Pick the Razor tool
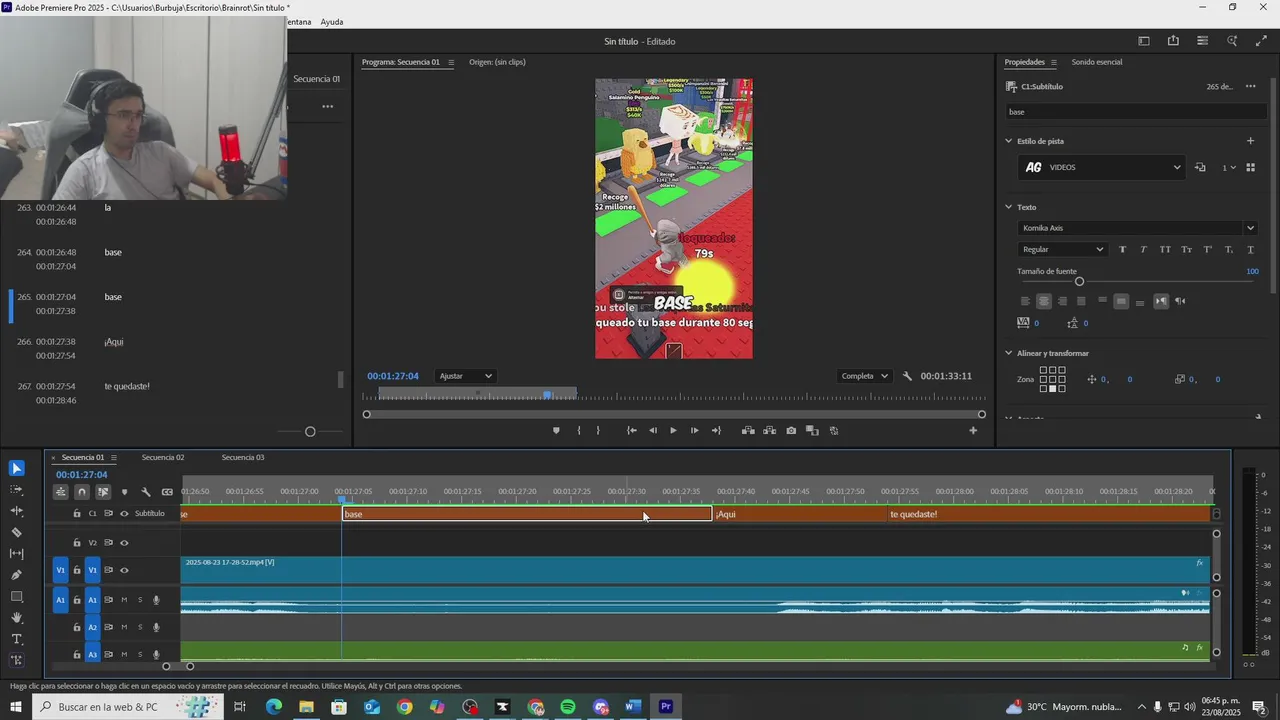This screenshot has height=720, width=1280. tap(16, 532)
